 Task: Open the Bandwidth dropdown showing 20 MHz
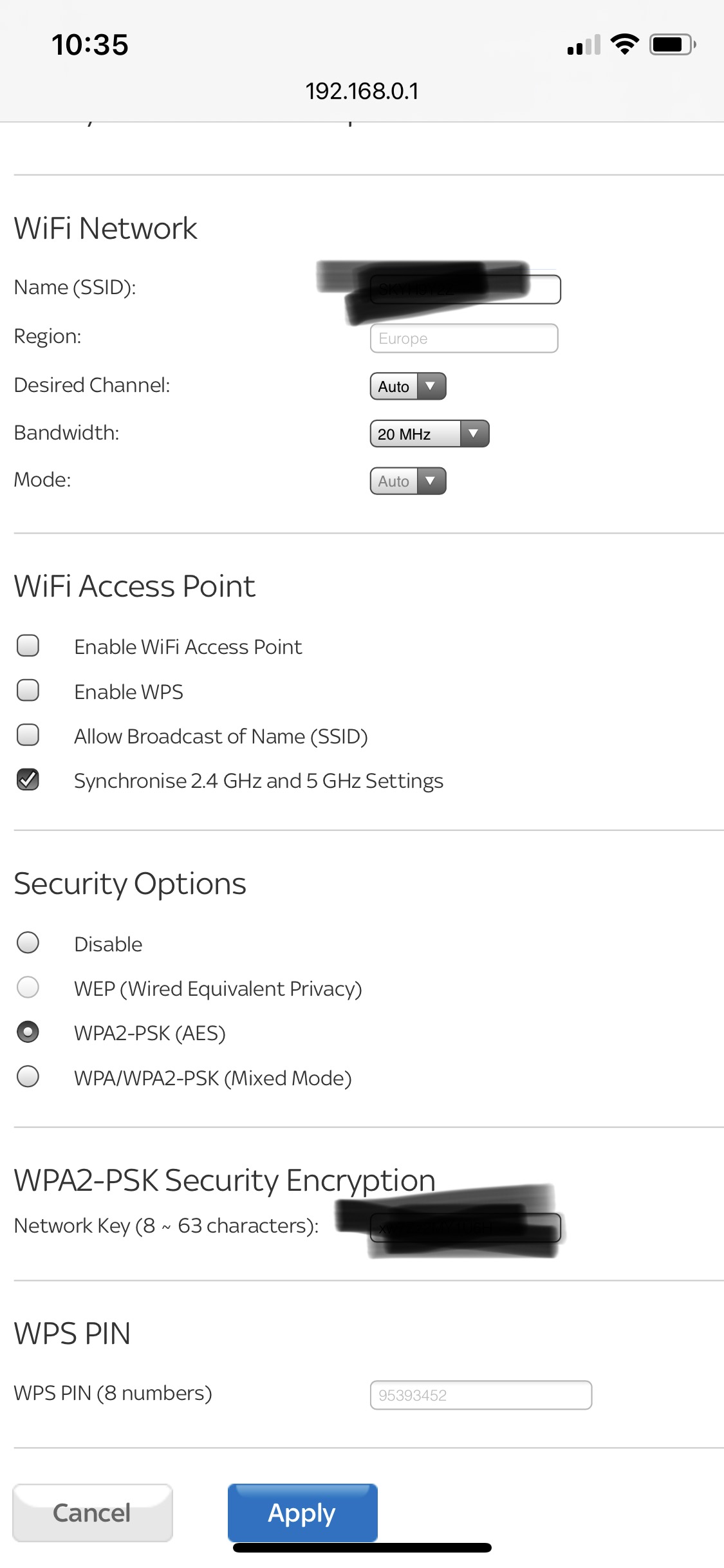(x=429, y=433)
